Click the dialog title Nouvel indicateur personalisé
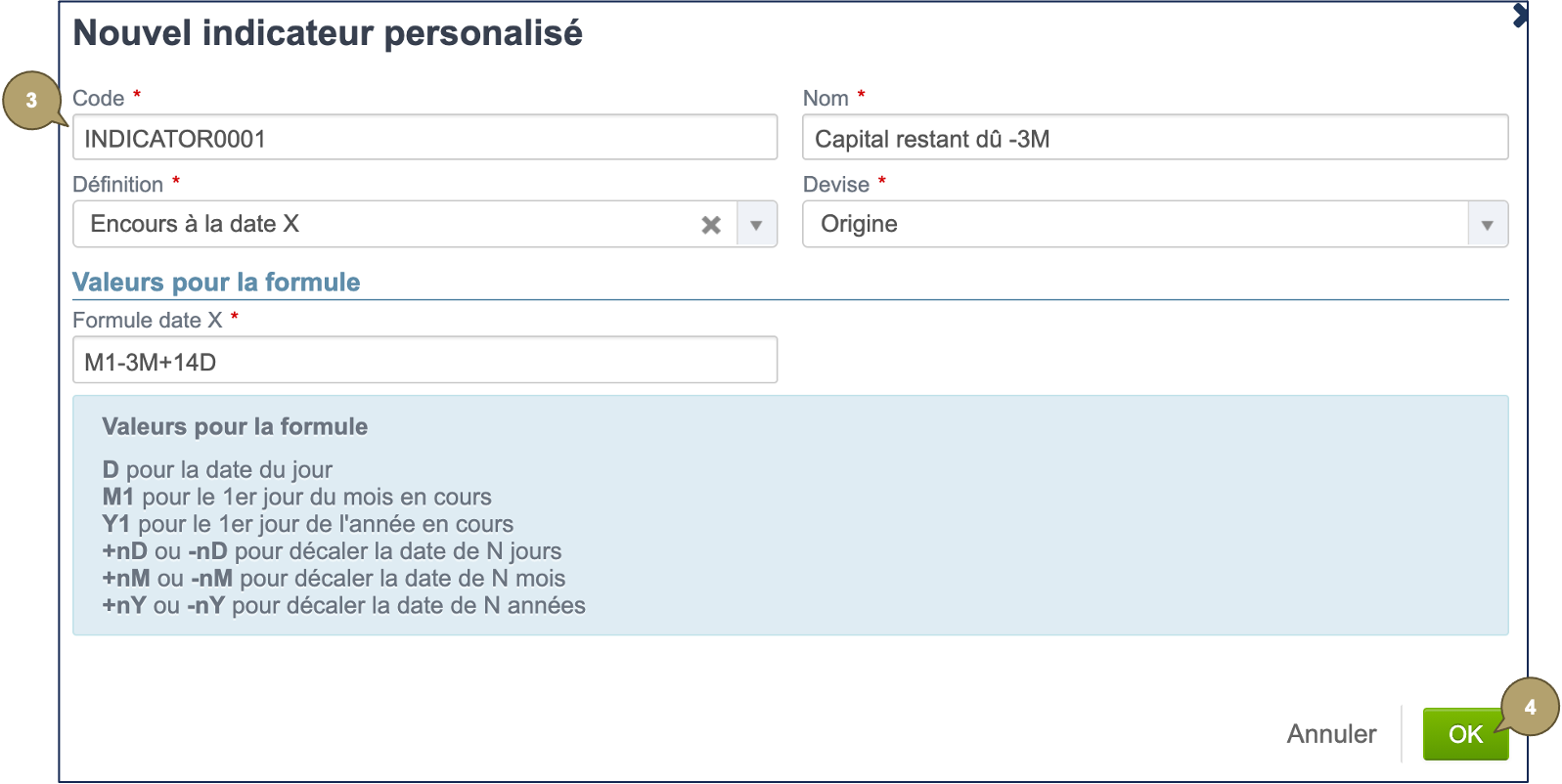 [329, 33]
